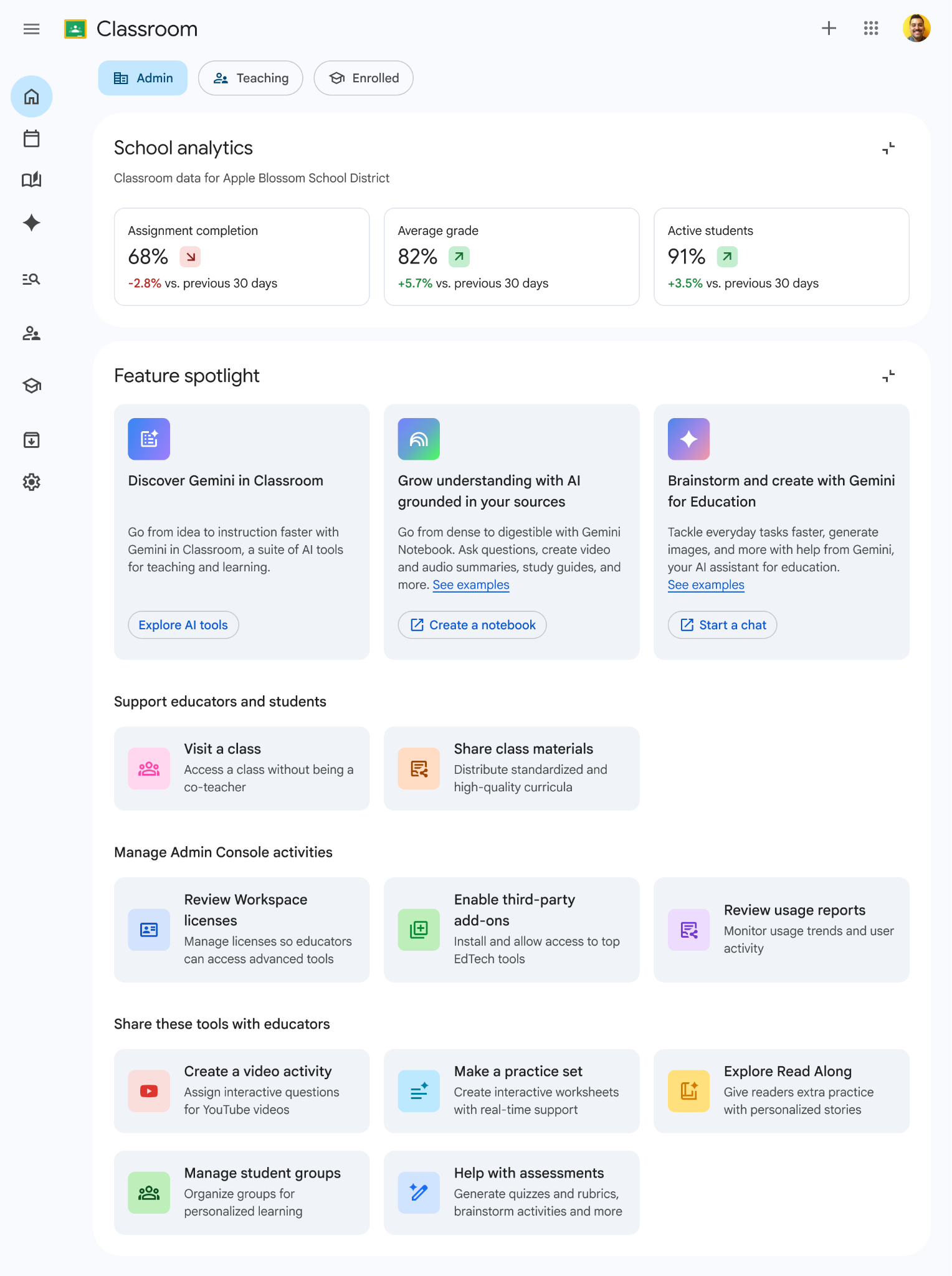
Task: Open the main hamburger menu
Action: (31, 29)
